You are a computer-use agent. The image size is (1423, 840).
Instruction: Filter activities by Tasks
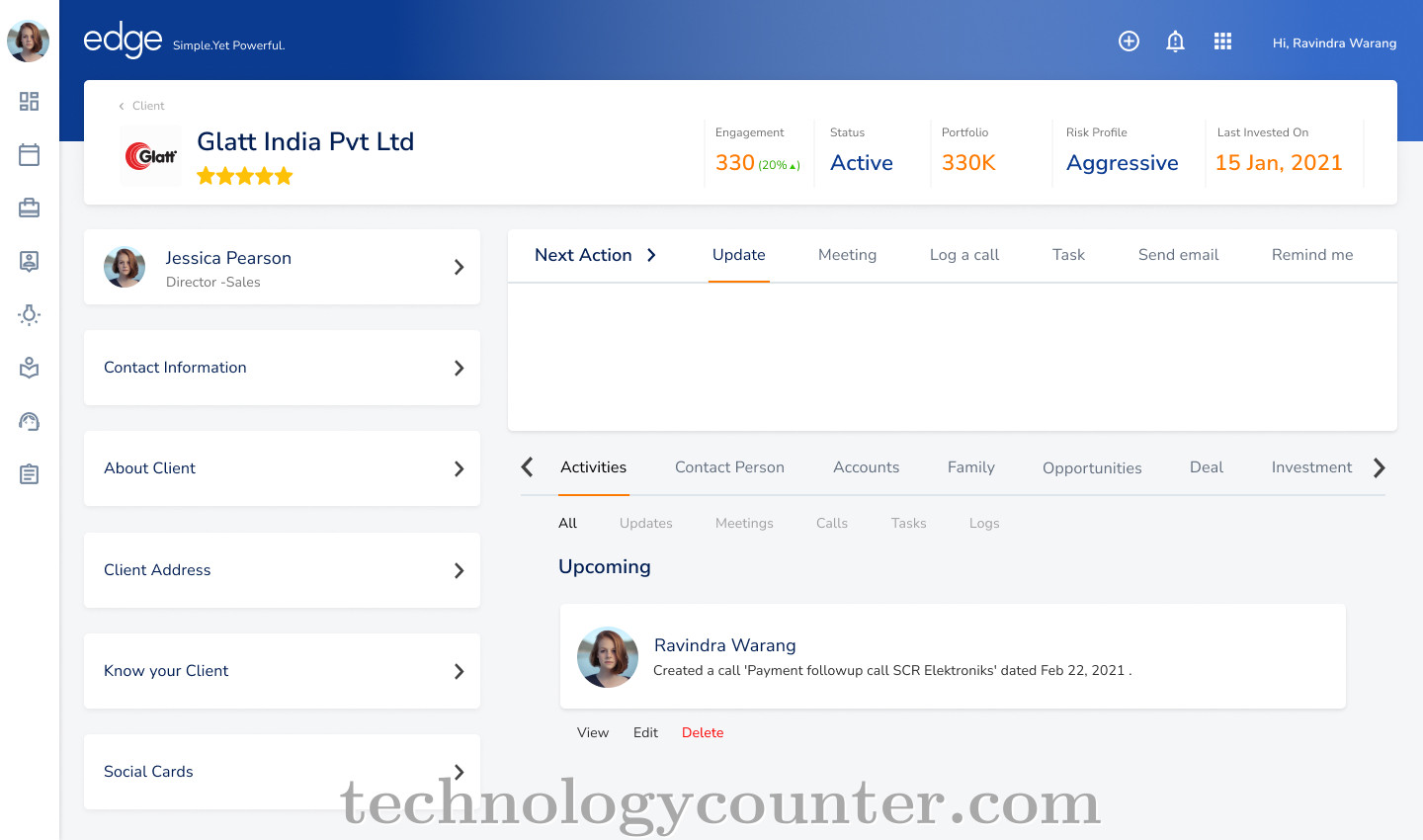[x=908, y=523]
